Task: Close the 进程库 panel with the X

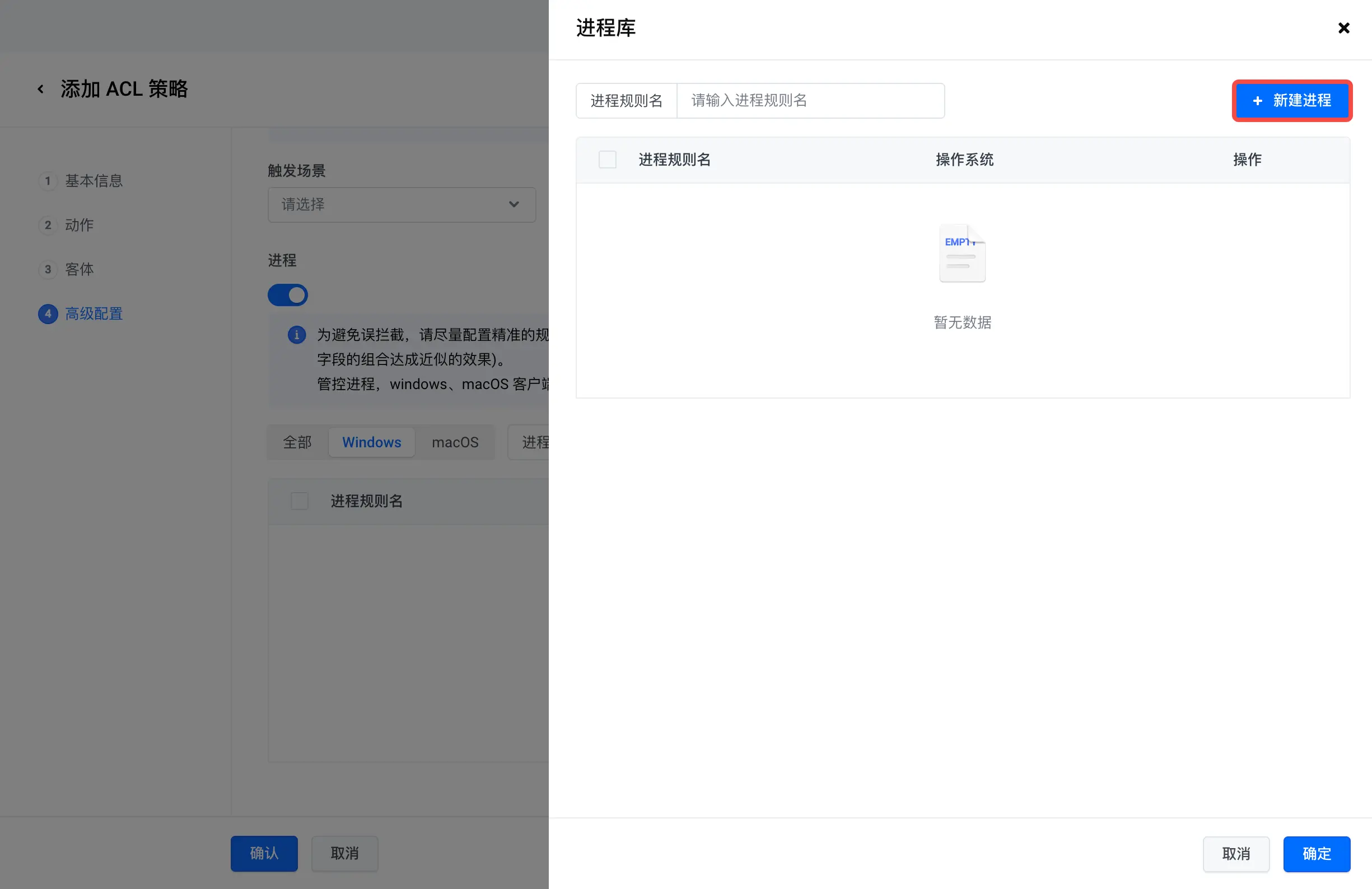Action: click(1343, 28)
